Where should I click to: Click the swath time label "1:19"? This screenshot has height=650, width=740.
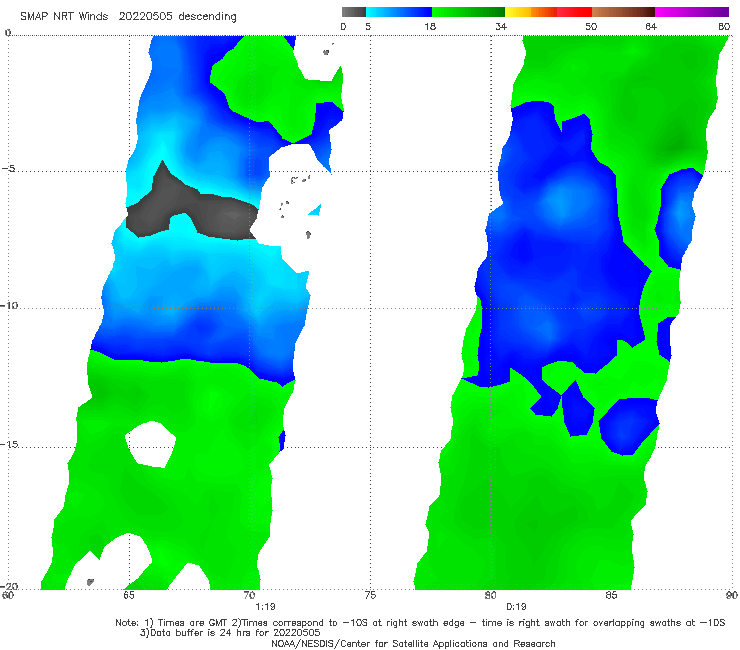[x=265, y=607]
